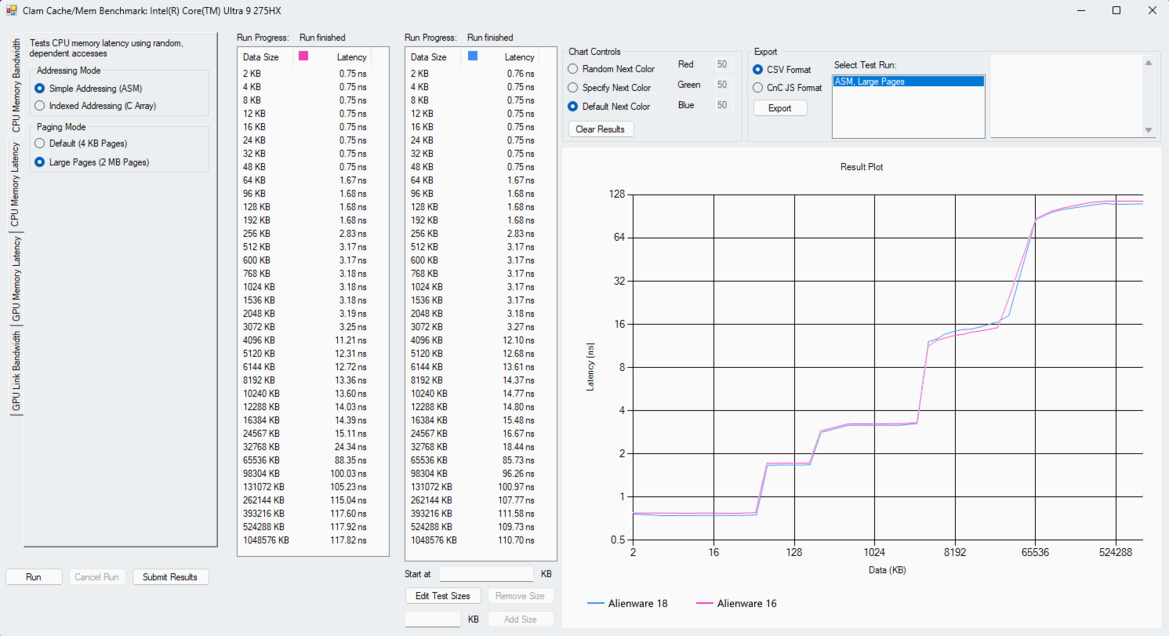Open the GPU Link Bandwidth tab

pos(15,372)
